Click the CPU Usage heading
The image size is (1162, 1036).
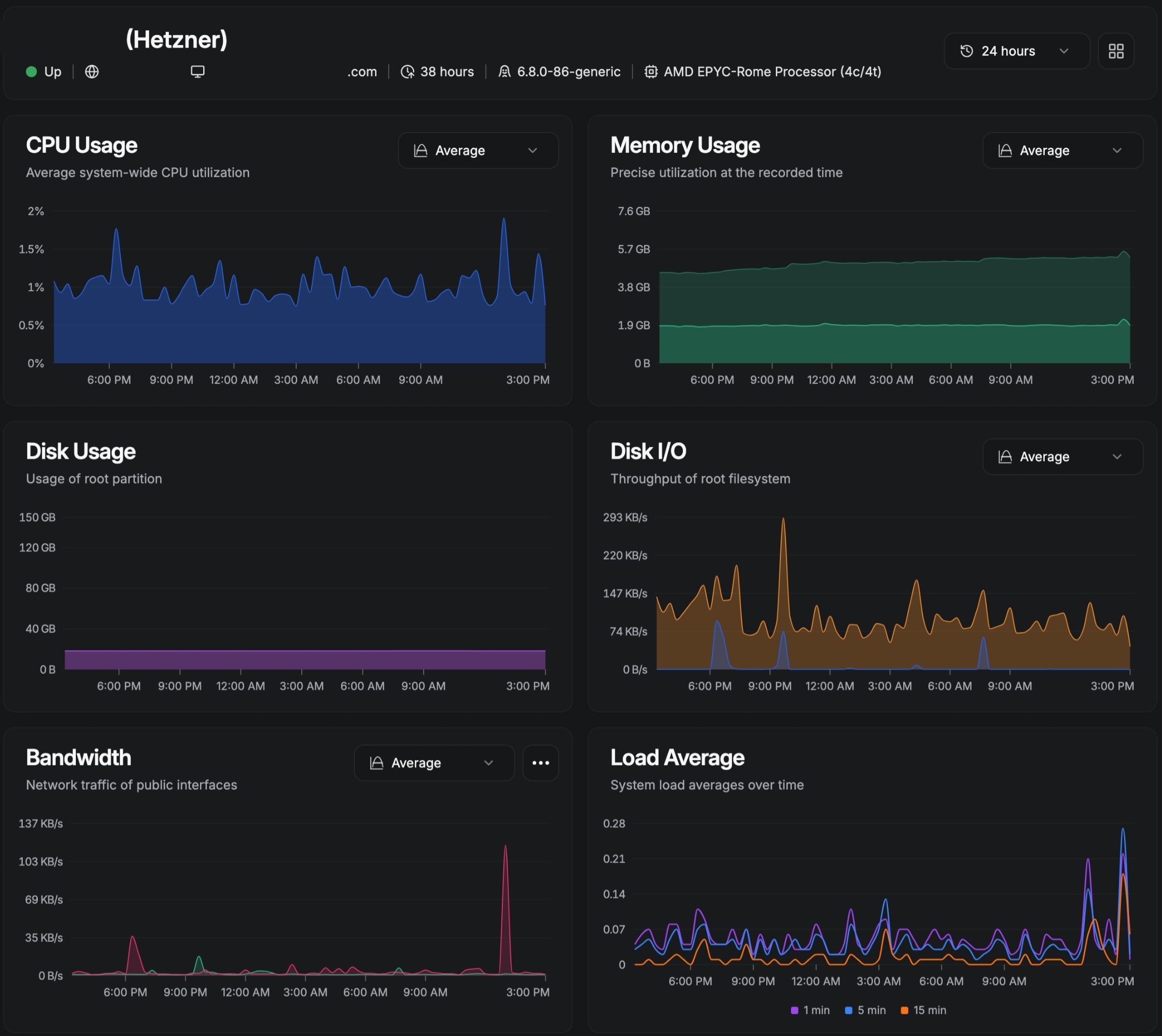click(x=81, y=145)
